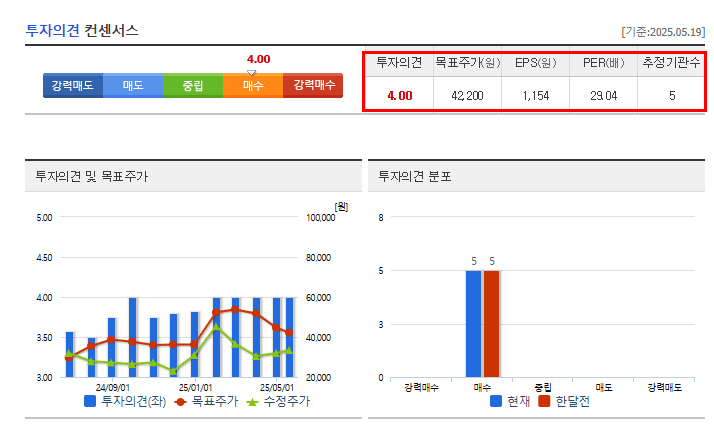Click the 42,200 target price value
Image resolution: width=714 pixels, height=427 pixels.
(467, 96)
